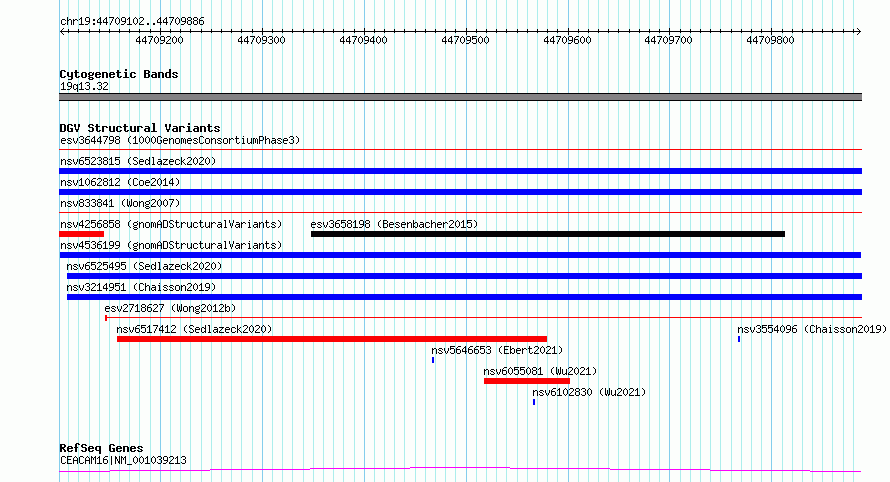890x482 pixels.
Task: Open the nsv1062812 Coe2014 variant label
Action: pyautogui.click(x=120, y=182)
